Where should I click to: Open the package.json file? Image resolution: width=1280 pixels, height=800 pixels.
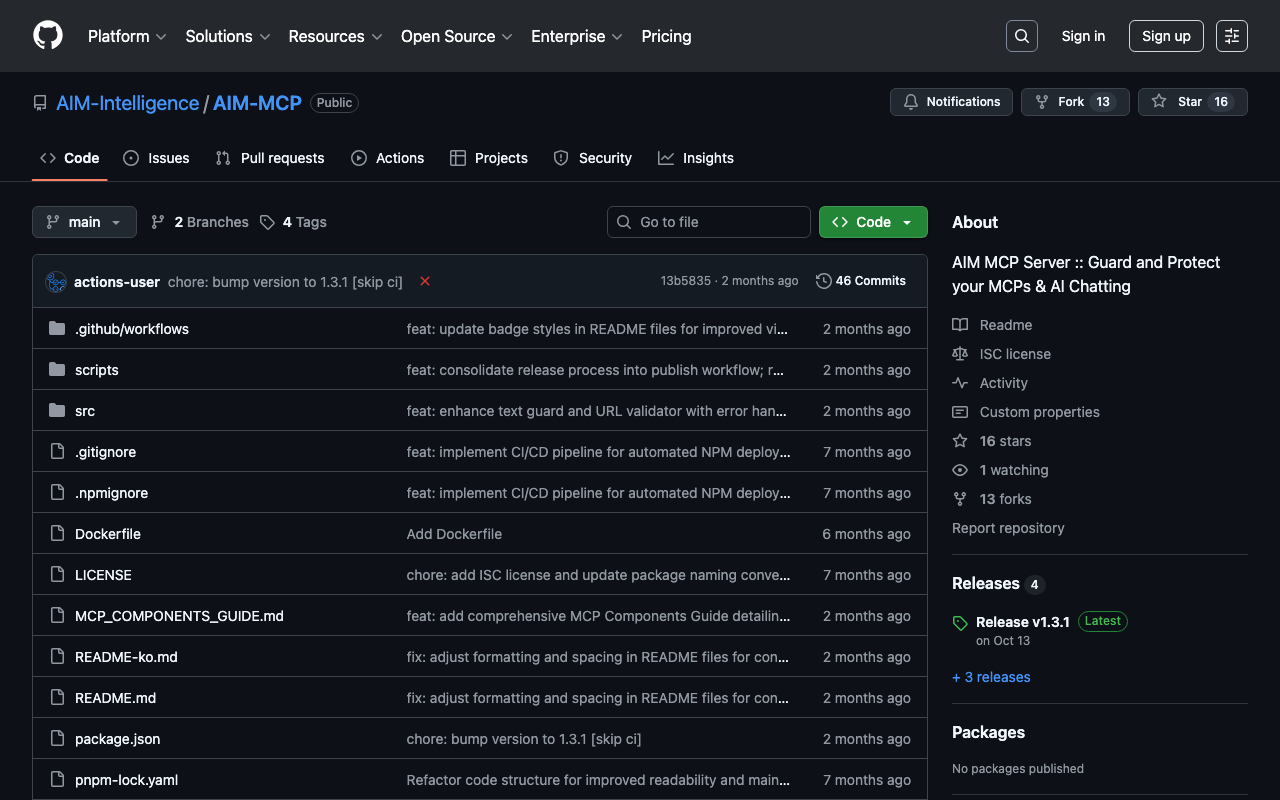117,739
